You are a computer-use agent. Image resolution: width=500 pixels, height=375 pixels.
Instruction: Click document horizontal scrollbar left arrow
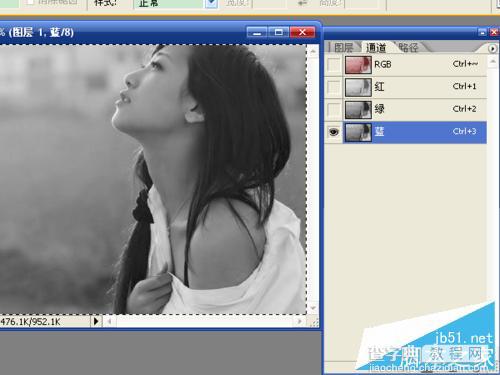[x=109, y=321]
